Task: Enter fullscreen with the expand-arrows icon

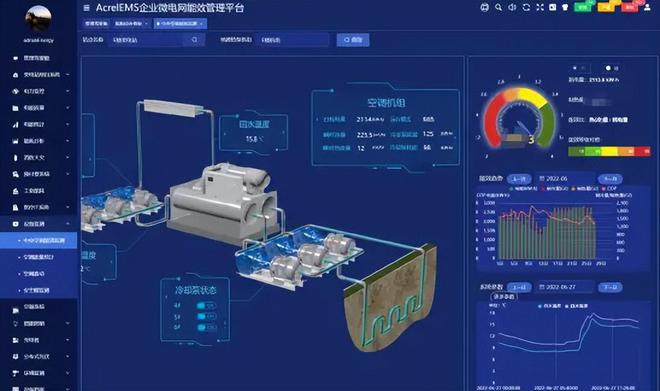Action: (x=540, y=7)
